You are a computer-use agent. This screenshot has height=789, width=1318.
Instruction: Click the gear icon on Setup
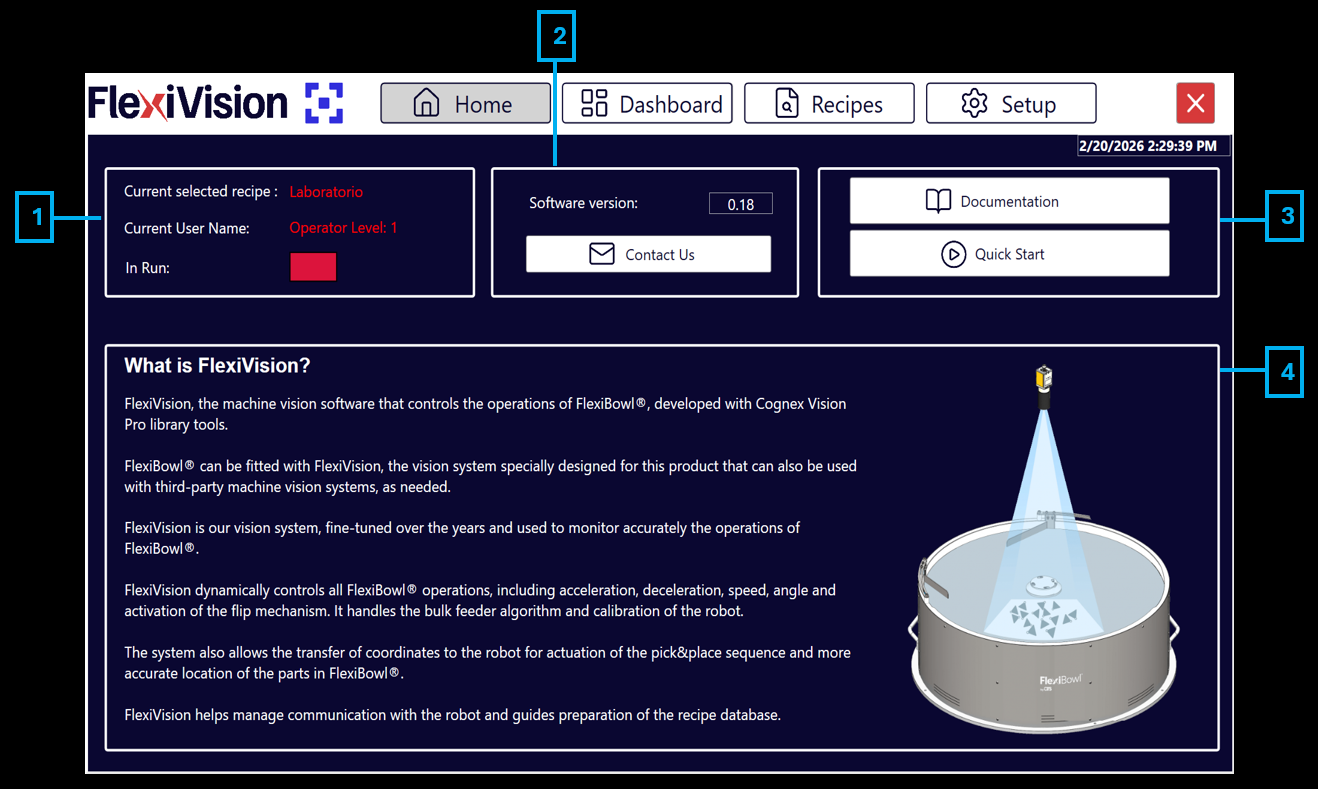click(x=974, y=103)
